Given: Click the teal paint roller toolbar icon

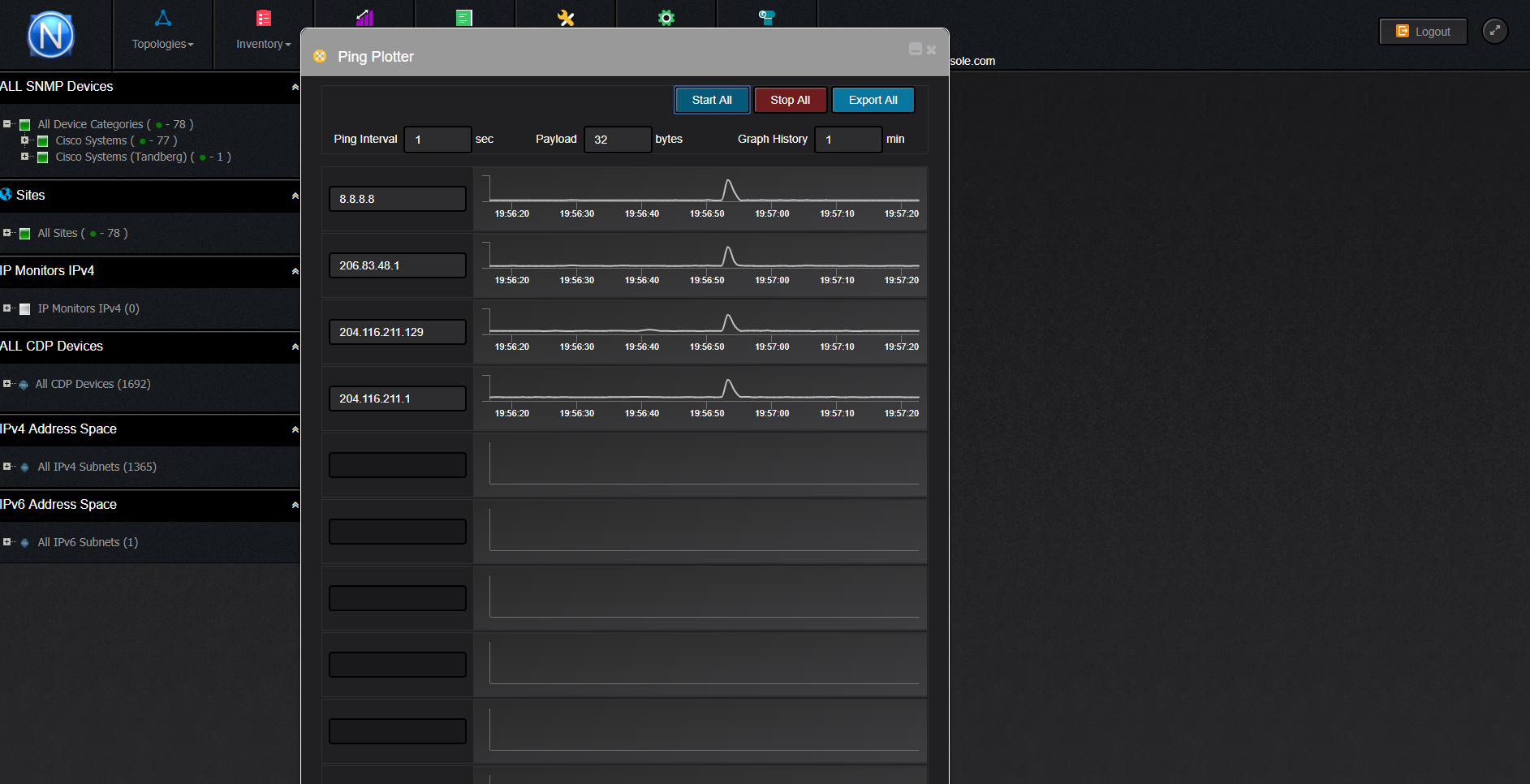Looking at the screenshot, I should click(766, 18).
